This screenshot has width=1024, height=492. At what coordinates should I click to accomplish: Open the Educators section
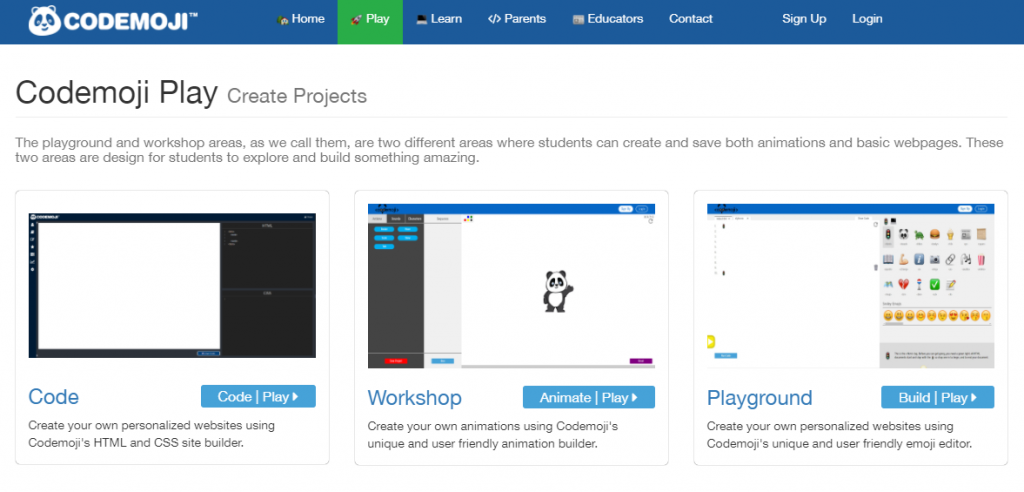(x=607, y=19)
